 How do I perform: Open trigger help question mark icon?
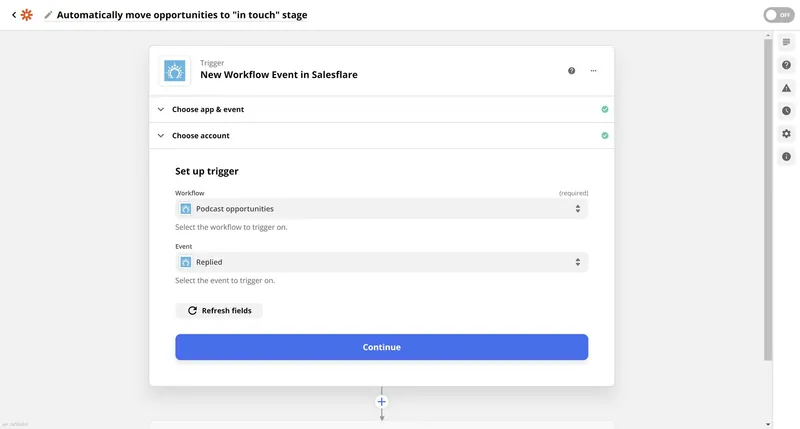coord(571,71)
